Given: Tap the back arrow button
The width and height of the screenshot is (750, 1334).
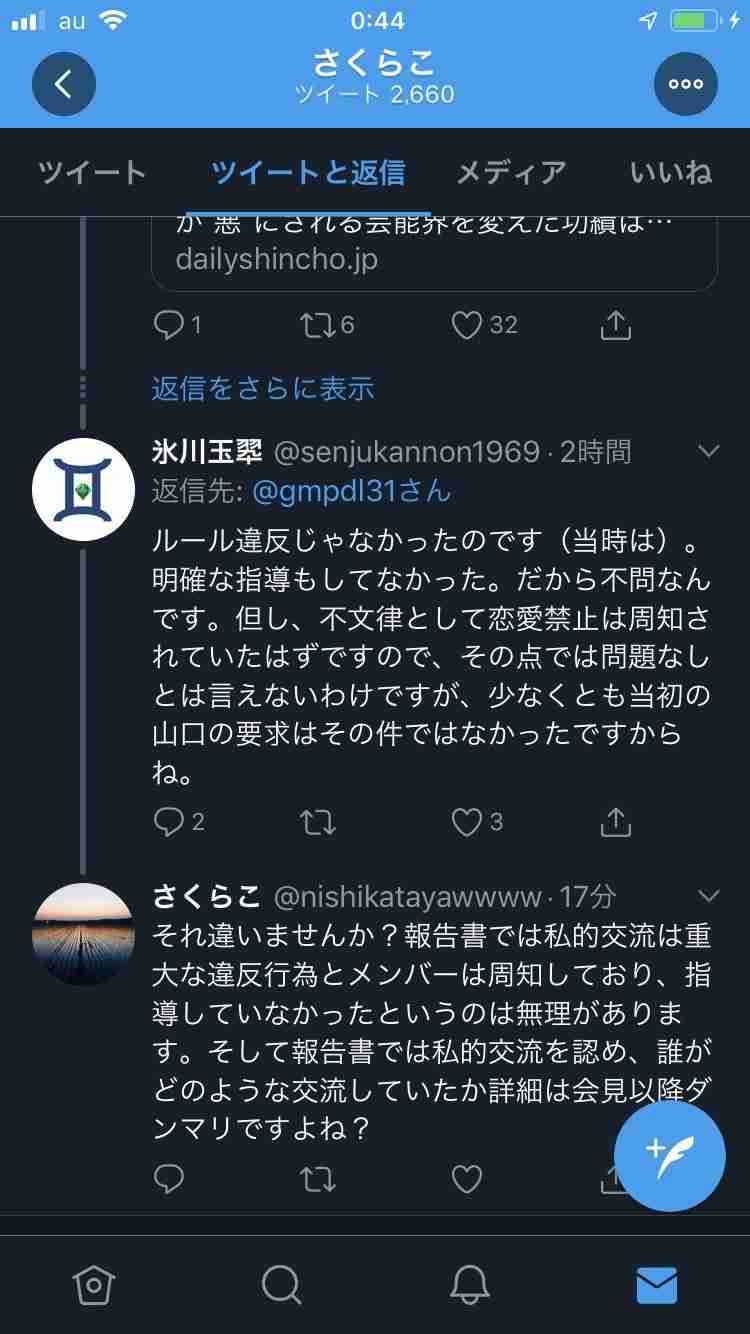Looking at the screenshot, I should point(63,84).
